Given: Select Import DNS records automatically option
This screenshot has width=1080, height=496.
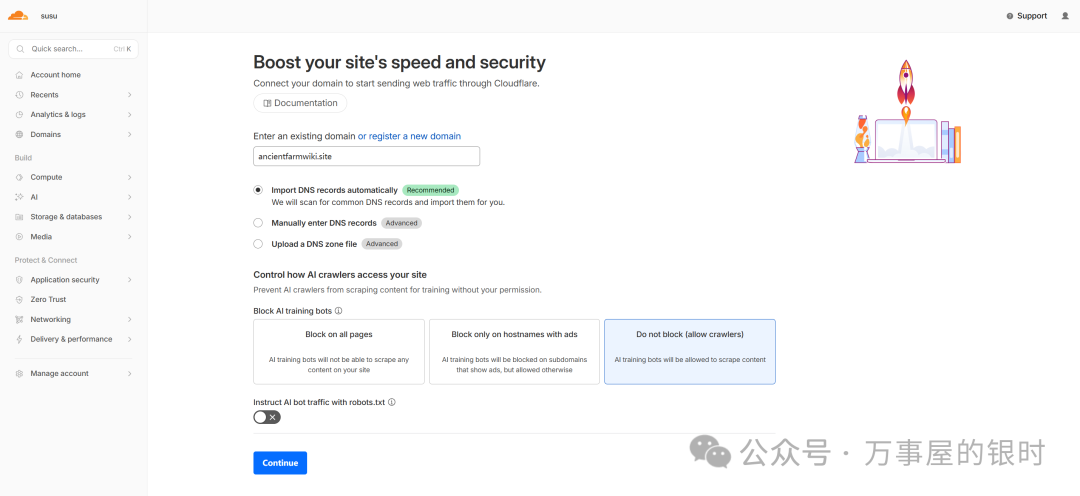Looking at the screenshot, I should [259, 190].
